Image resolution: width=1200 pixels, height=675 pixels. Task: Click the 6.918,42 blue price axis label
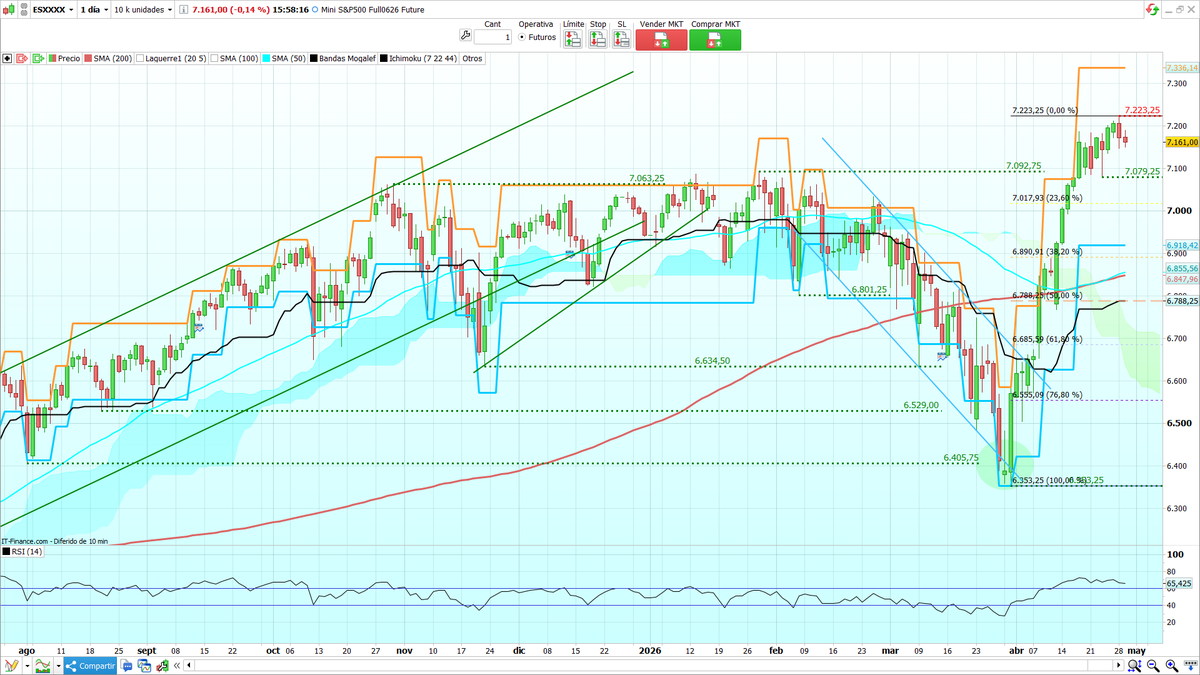(x=1182, y=245)
